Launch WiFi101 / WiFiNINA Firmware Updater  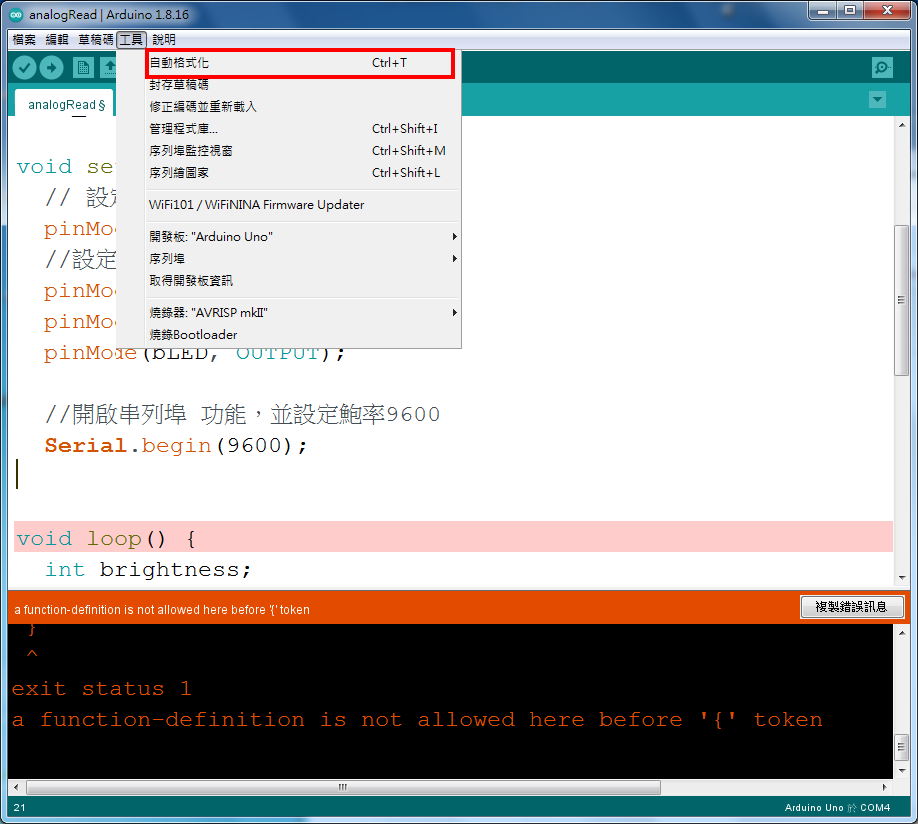click(x=303, y=205)
